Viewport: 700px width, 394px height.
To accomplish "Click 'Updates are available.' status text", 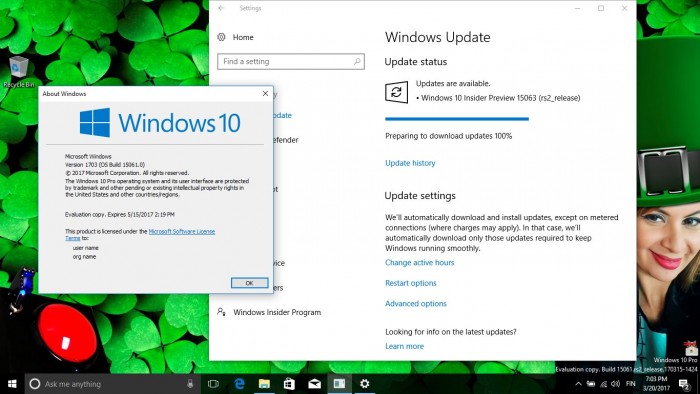I will 453,83.
